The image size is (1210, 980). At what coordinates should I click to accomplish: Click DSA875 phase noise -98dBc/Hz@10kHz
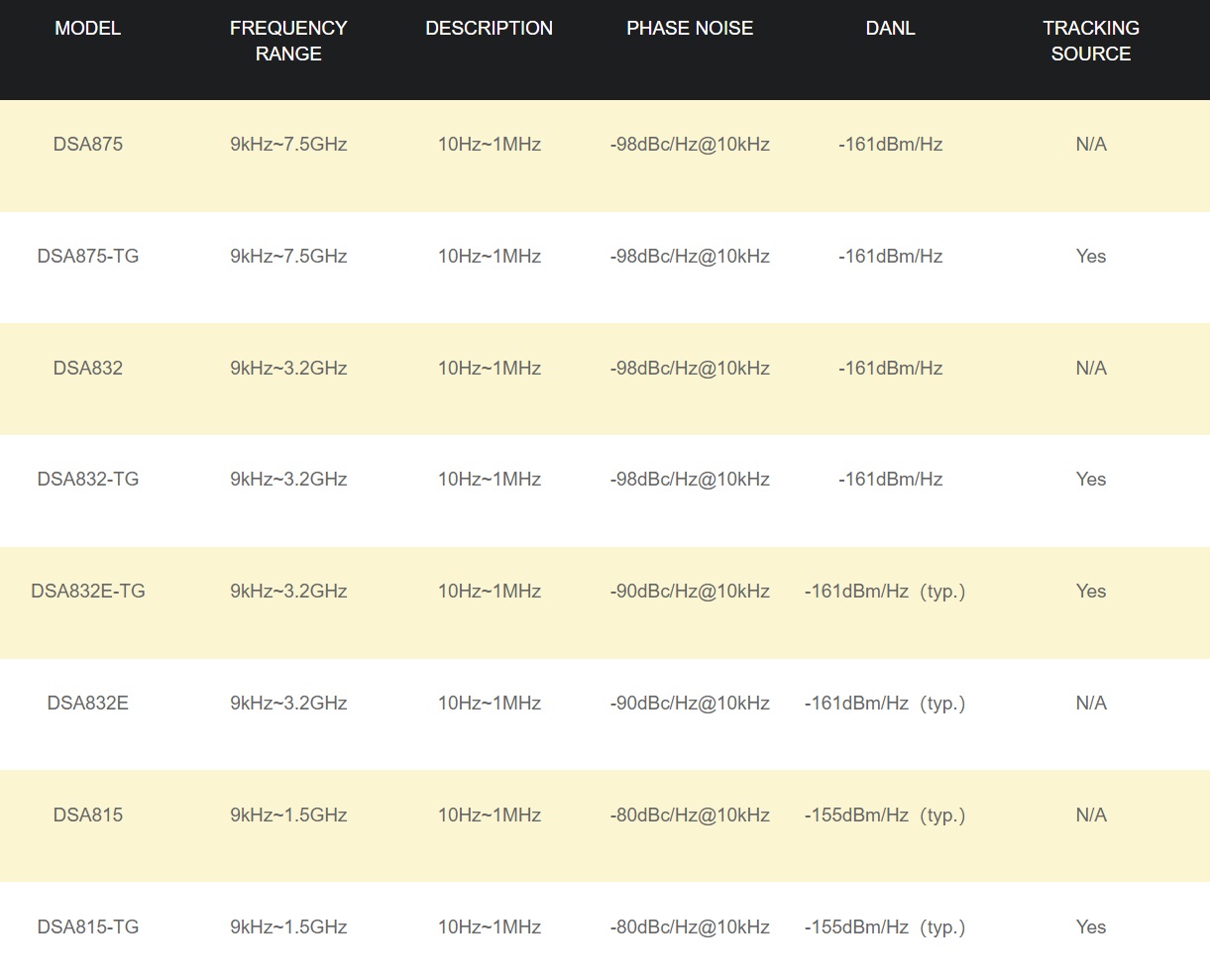point(690,145)
